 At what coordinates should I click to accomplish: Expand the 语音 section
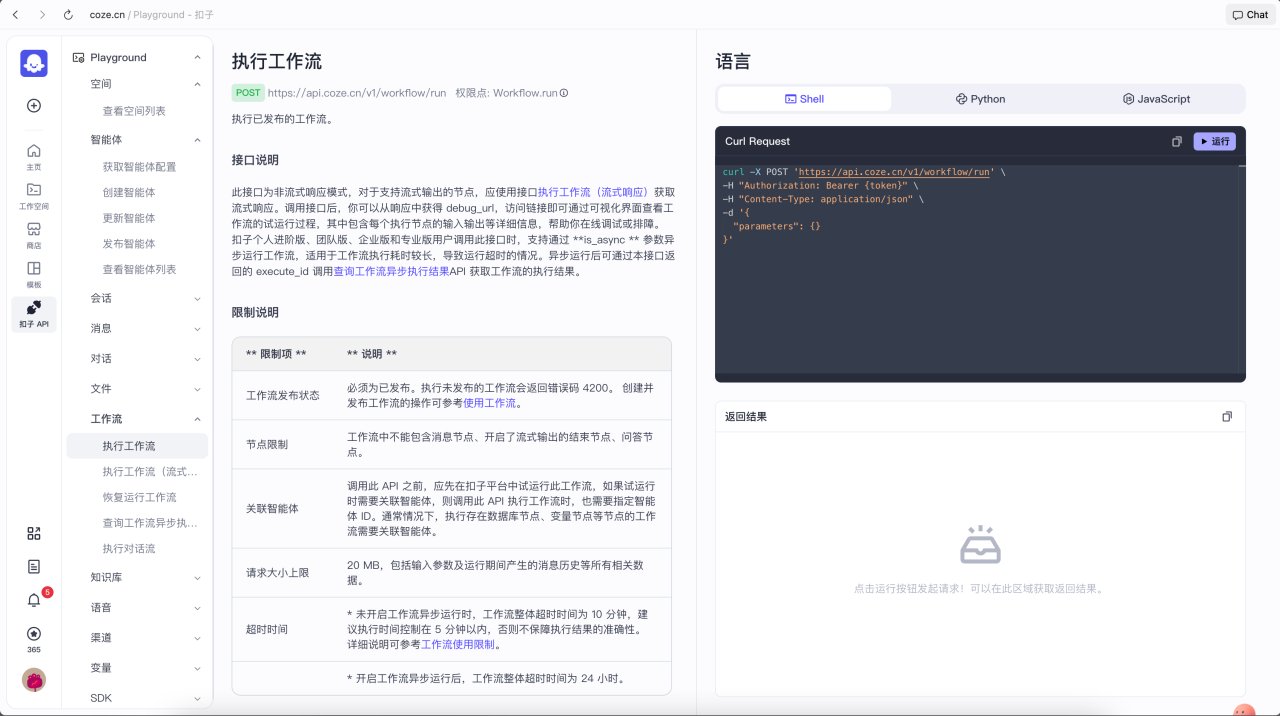[197, 608]
